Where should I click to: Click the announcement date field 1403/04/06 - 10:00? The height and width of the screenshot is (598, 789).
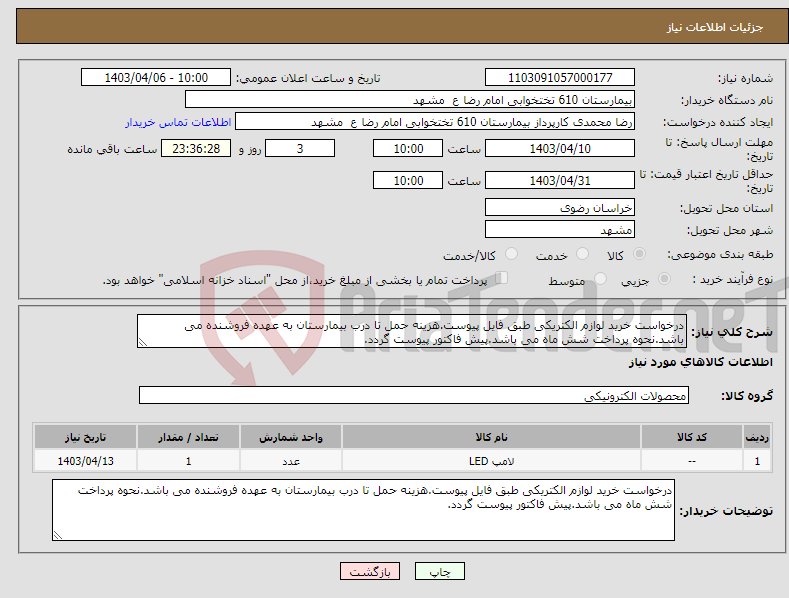click(156, 78)
